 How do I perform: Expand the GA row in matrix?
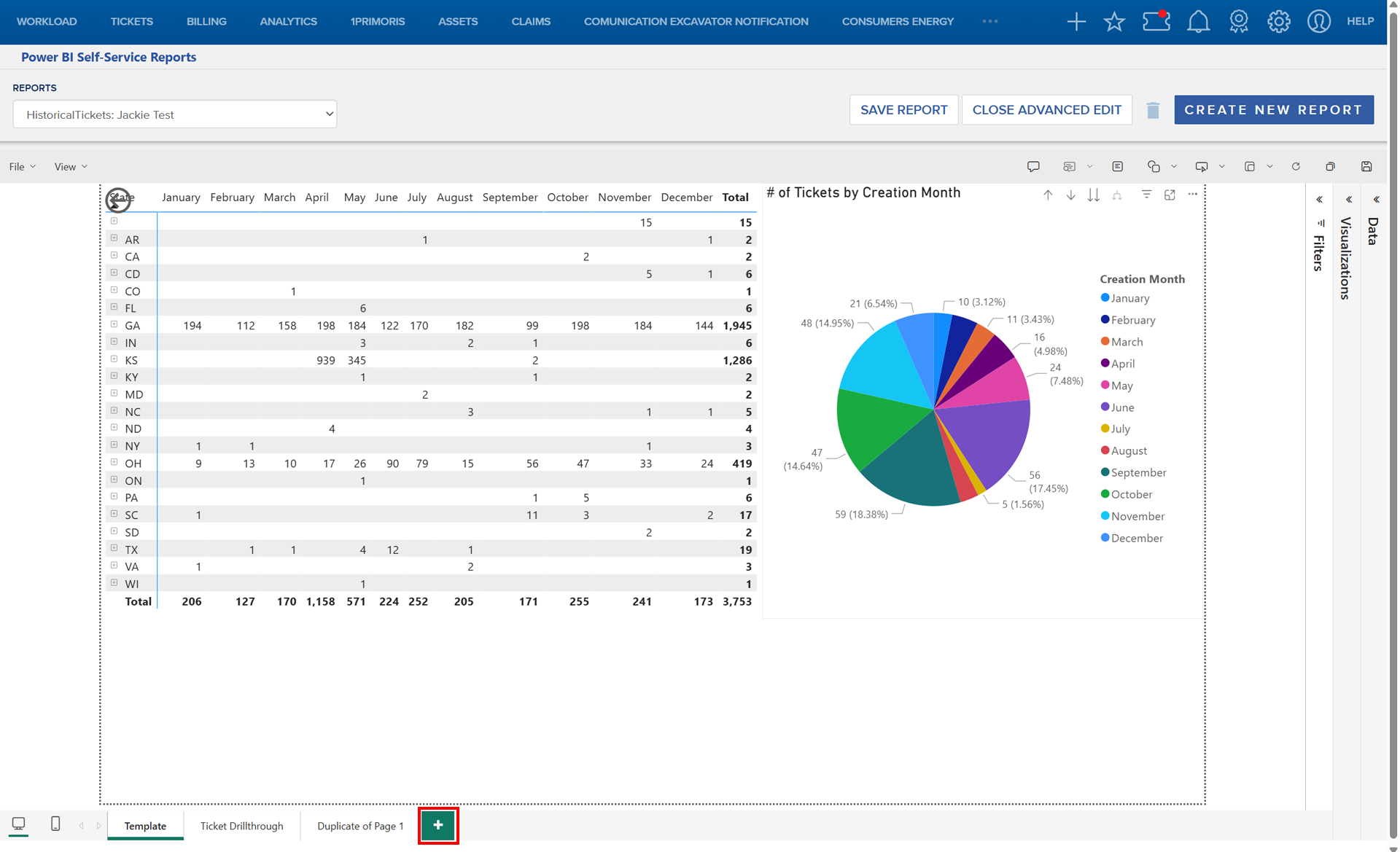(x=114, y=324)
